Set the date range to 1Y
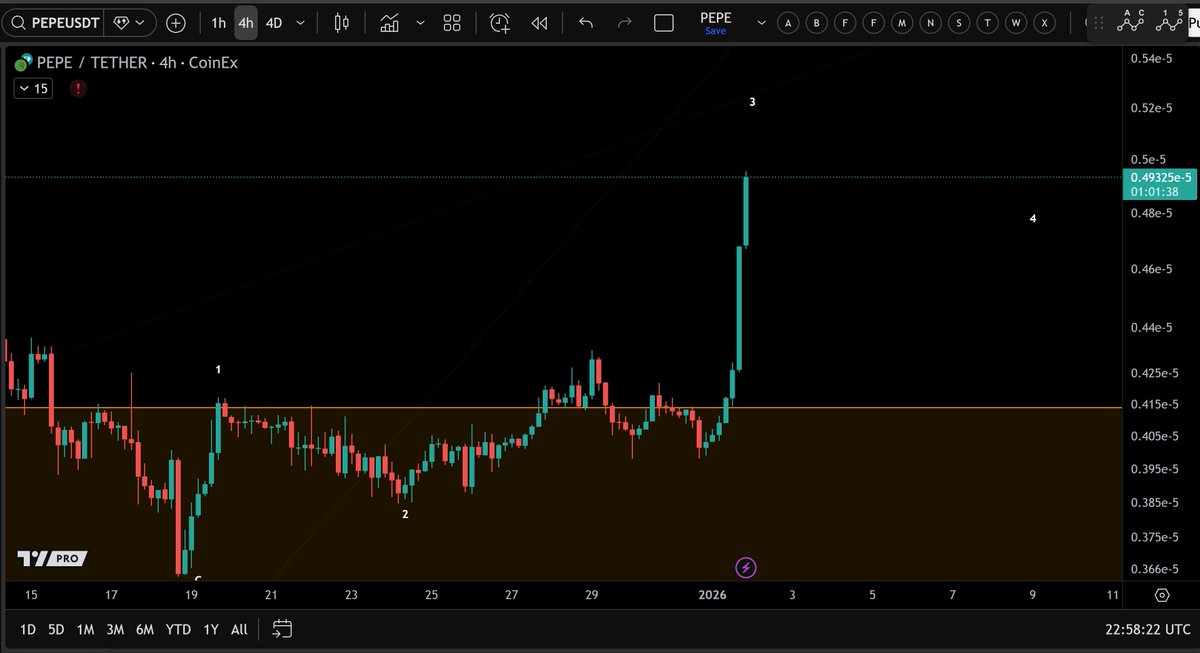Screen dimensions: 1200x653 211,629
